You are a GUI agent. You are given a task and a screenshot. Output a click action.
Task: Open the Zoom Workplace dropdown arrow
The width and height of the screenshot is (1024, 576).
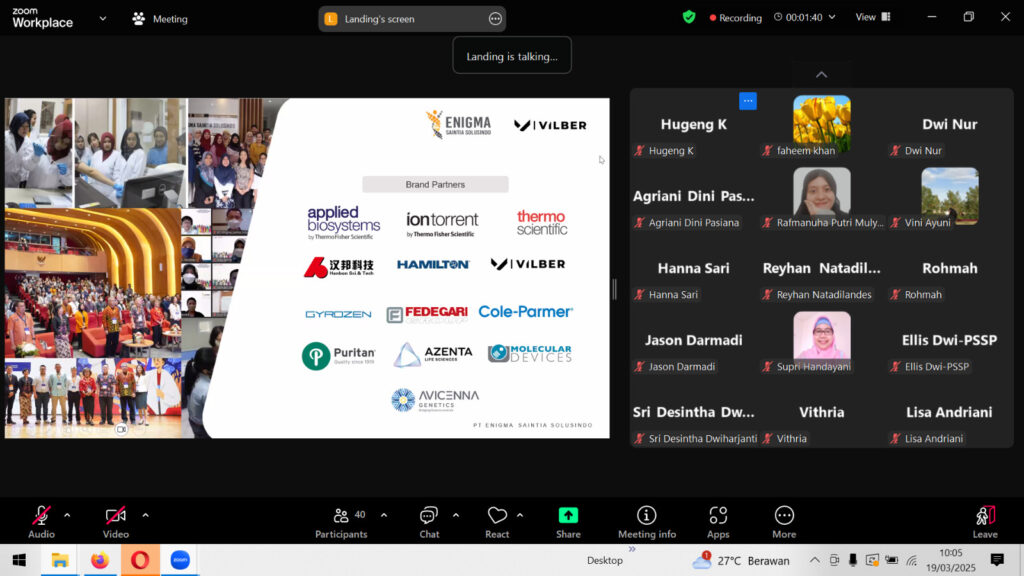point(103,18)
